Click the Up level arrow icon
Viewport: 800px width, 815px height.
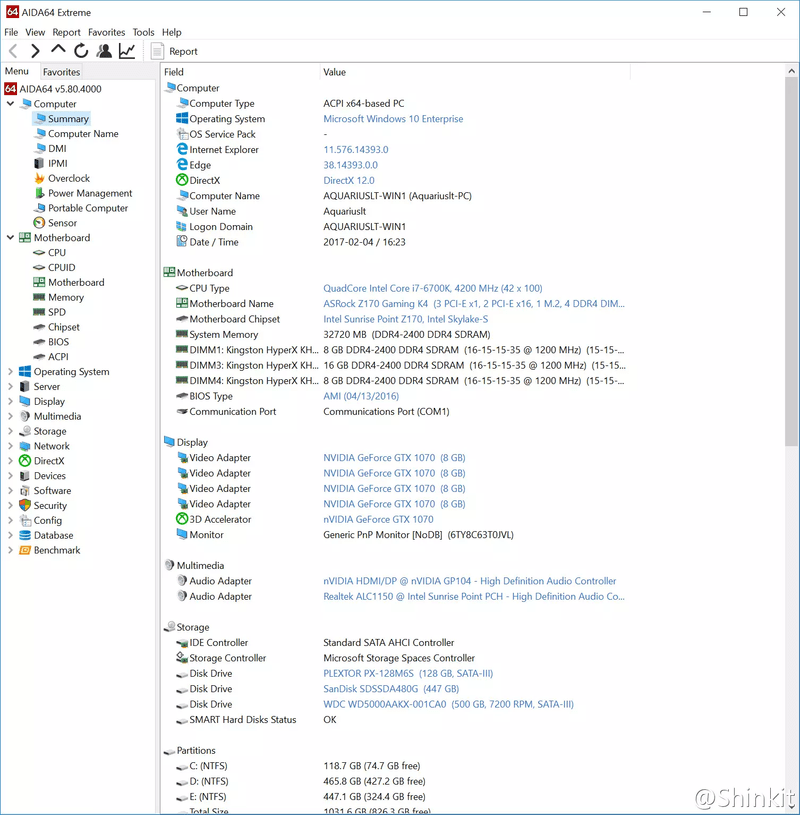point(58,50)
